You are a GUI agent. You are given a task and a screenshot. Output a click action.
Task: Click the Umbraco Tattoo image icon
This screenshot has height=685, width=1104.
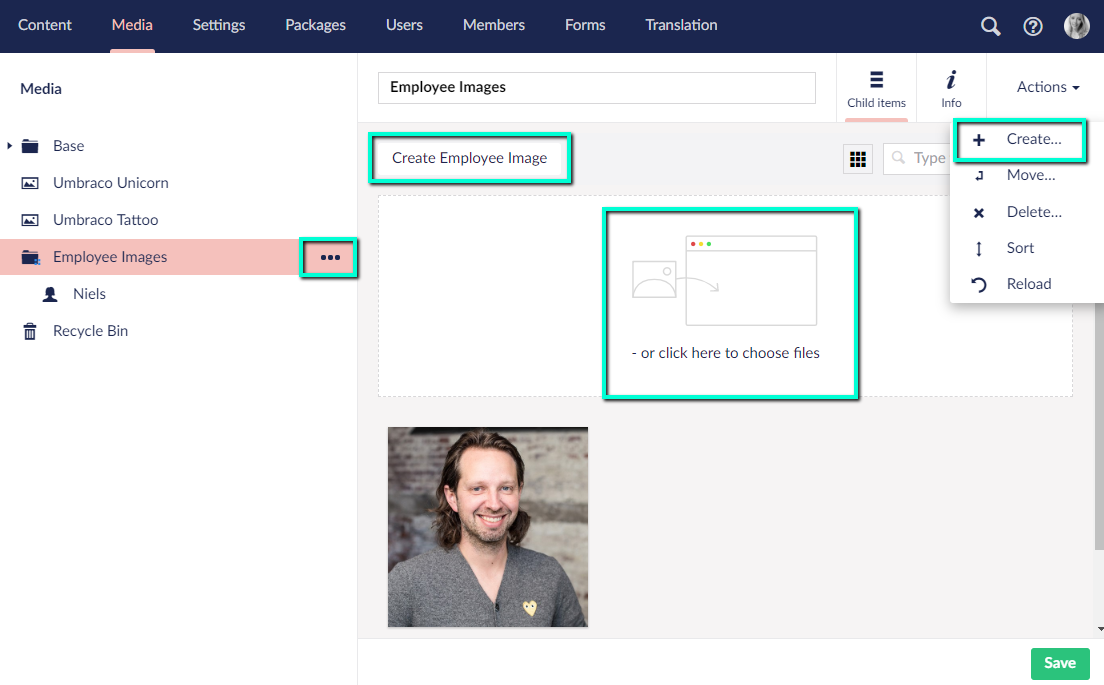30,220
